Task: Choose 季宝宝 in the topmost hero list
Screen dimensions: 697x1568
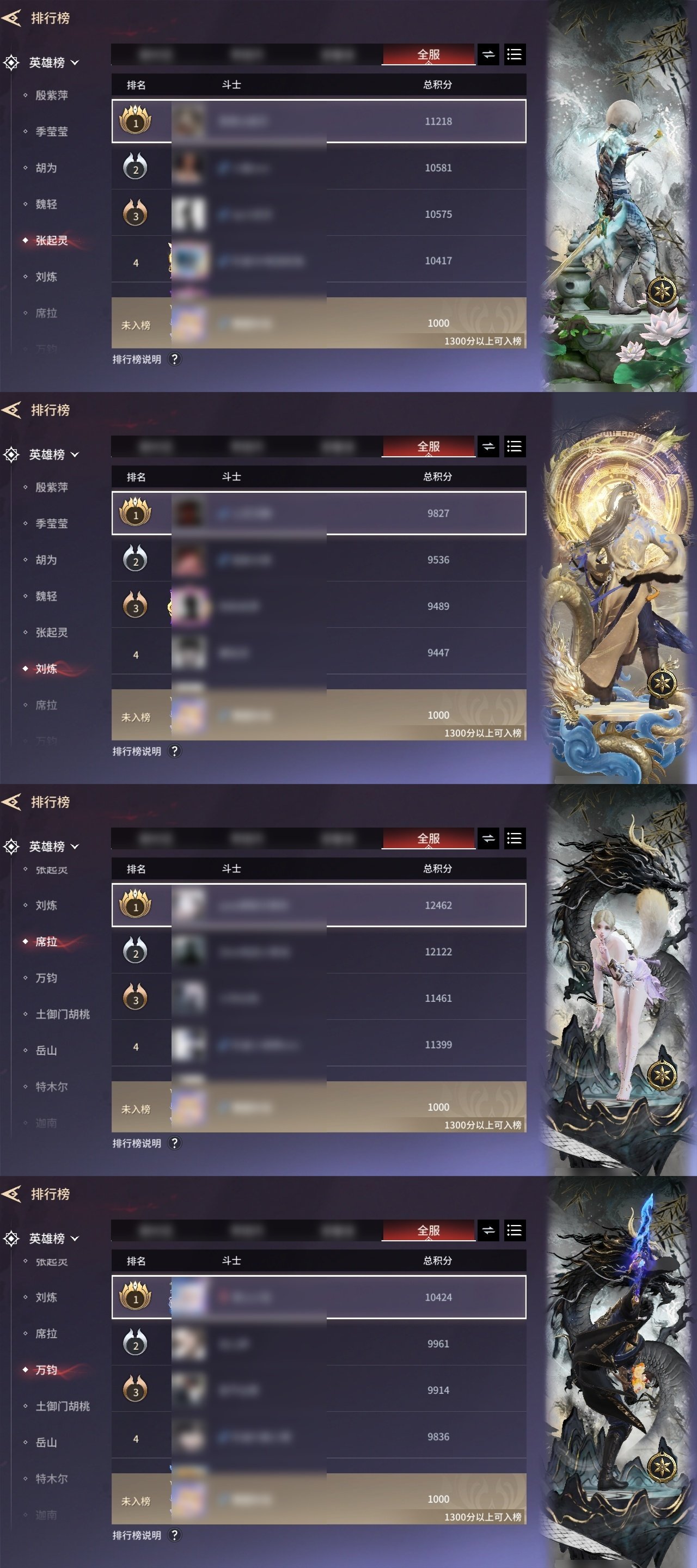Action: pyautogui.click(x=52, y=131)
